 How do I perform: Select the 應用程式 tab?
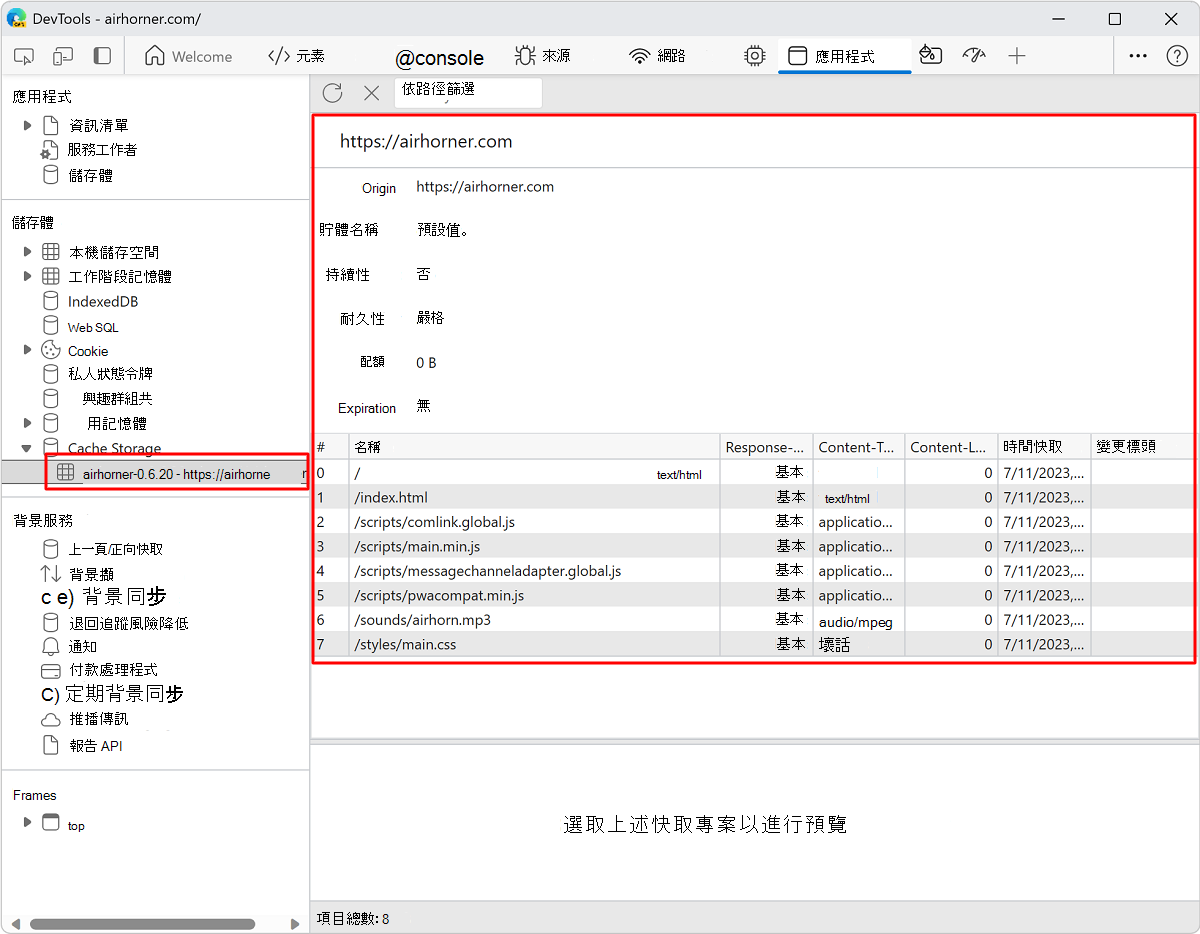tap(844, 56)
